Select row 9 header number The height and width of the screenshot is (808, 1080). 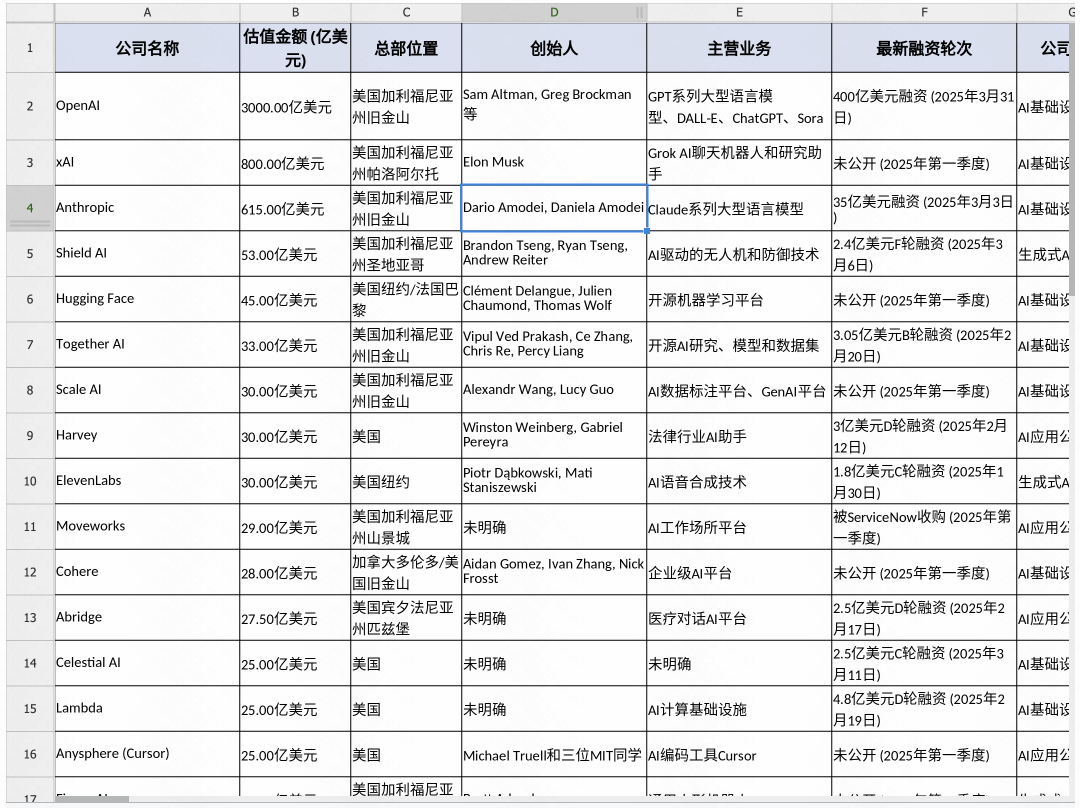tap(30, 435)
